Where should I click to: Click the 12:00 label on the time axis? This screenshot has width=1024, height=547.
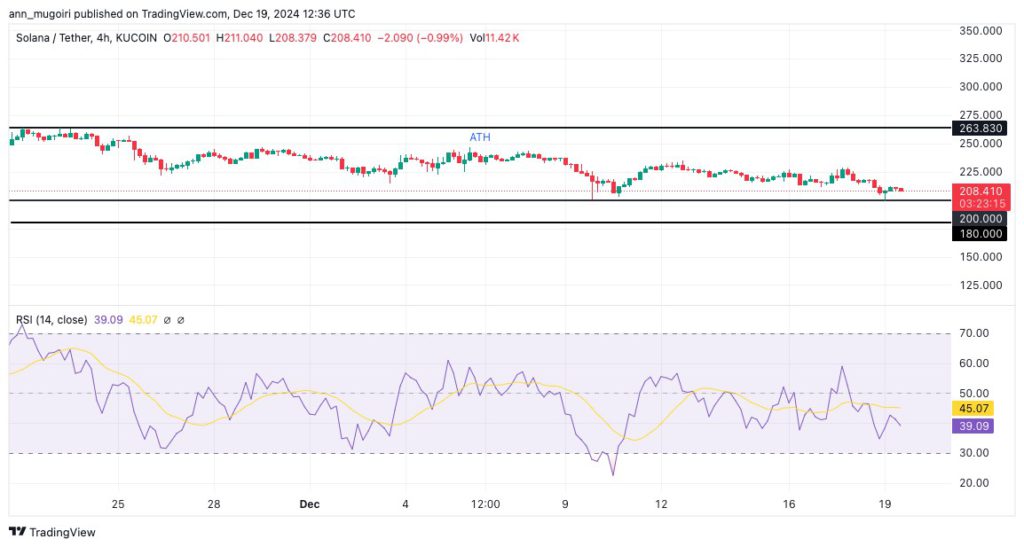pos(485,504)
